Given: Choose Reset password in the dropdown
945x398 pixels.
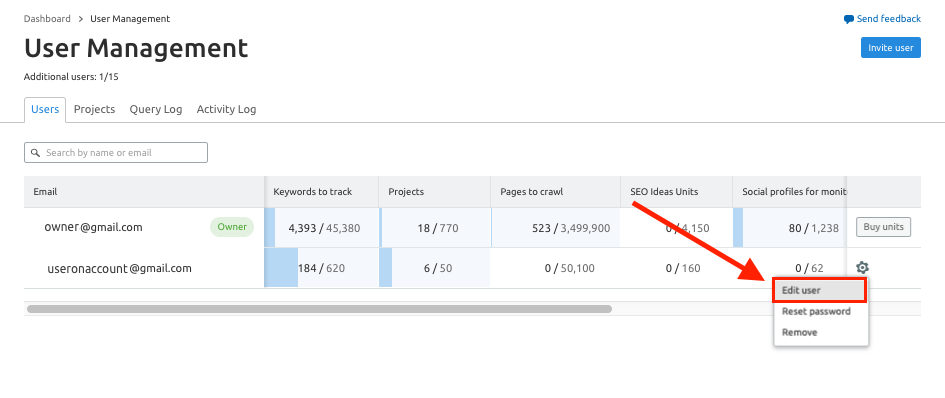Looking at the screenshot, I should [x=816, y=311].
